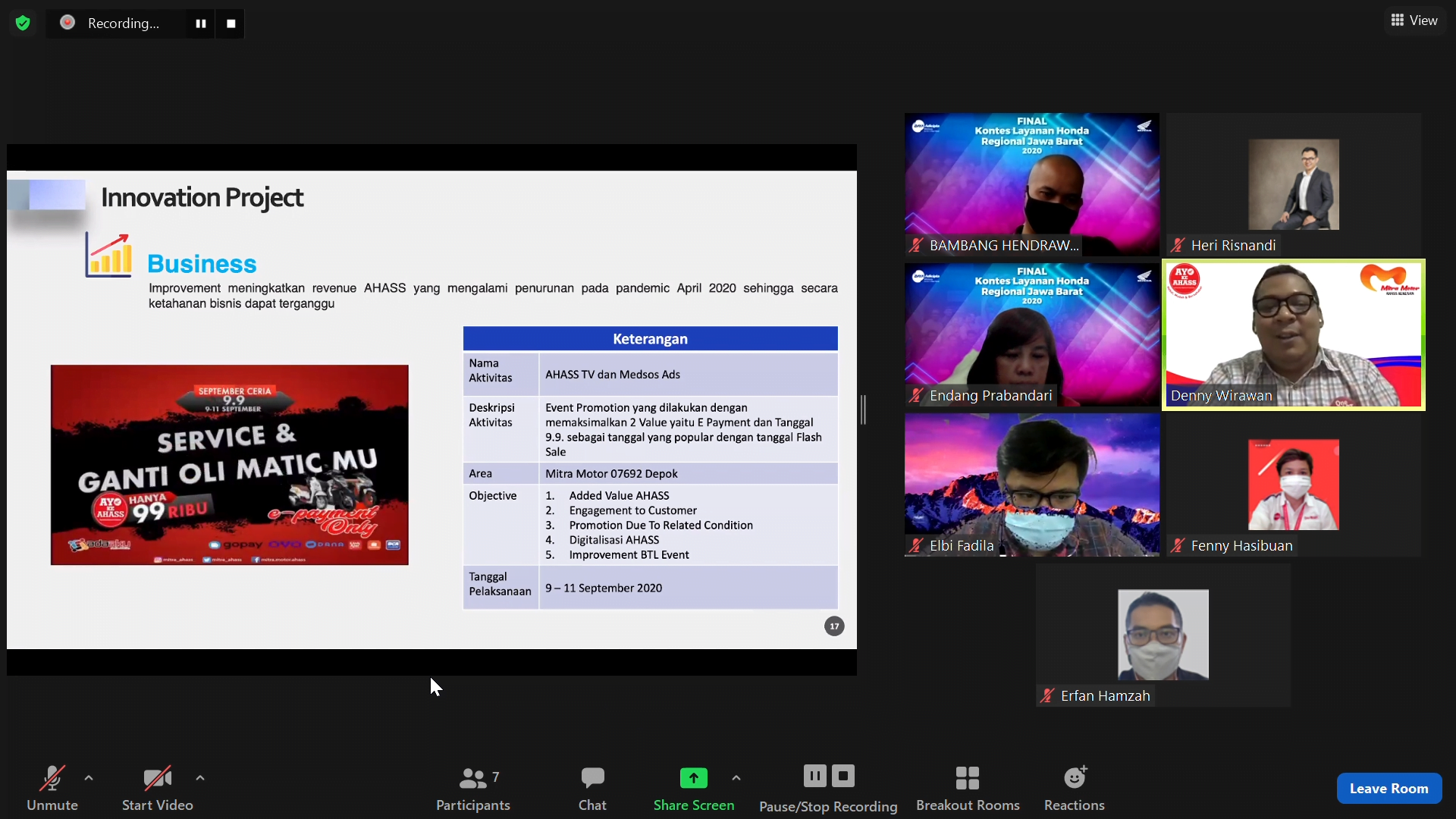1456x819 pixels.
Task: Click the 'Objective' row label in table
Action: 493,495
